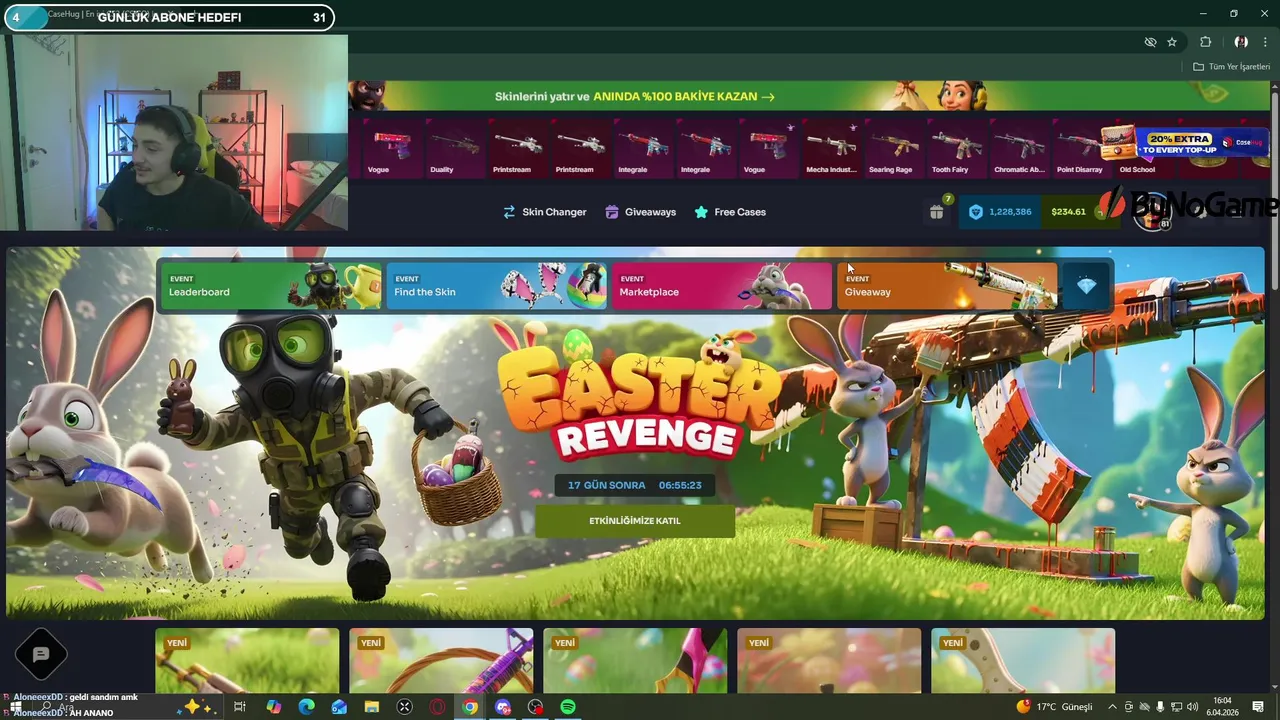1280x720 pixels.
Task: Click the event countdown 06:55:23
Action: pos(680,485)
